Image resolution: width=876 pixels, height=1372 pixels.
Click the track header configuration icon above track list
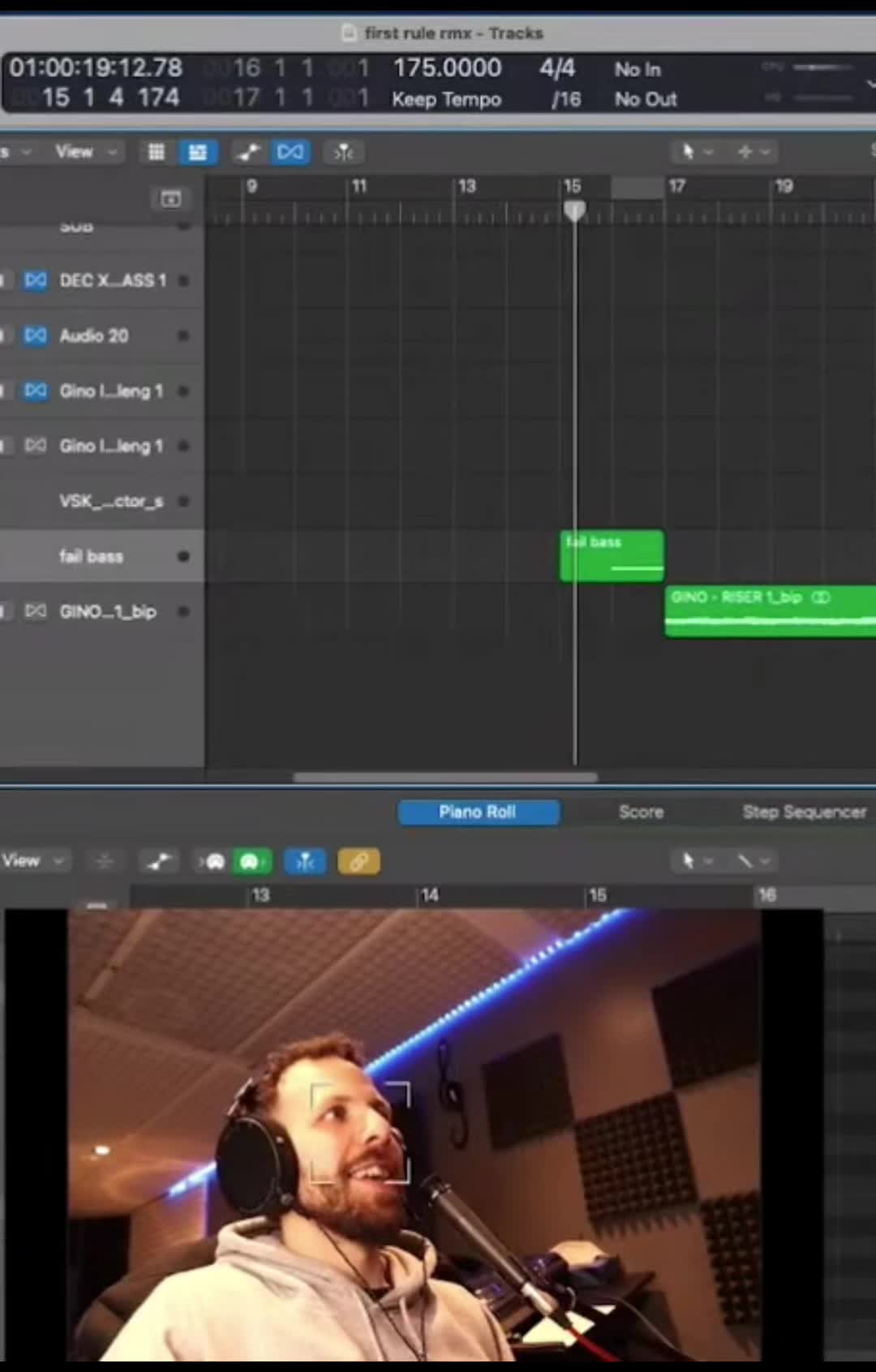pyautogui.click(x=170, y=199)
